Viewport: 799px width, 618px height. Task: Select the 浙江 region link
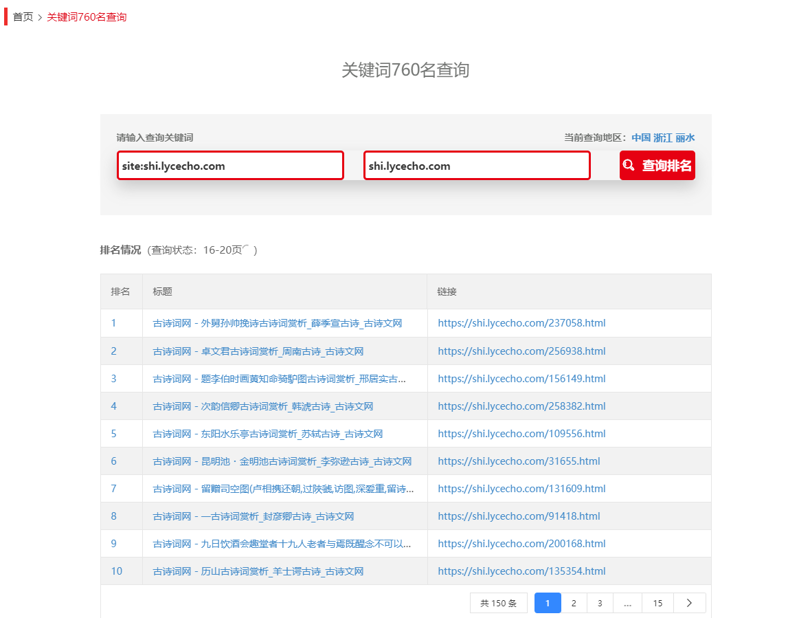pos(663,138)
